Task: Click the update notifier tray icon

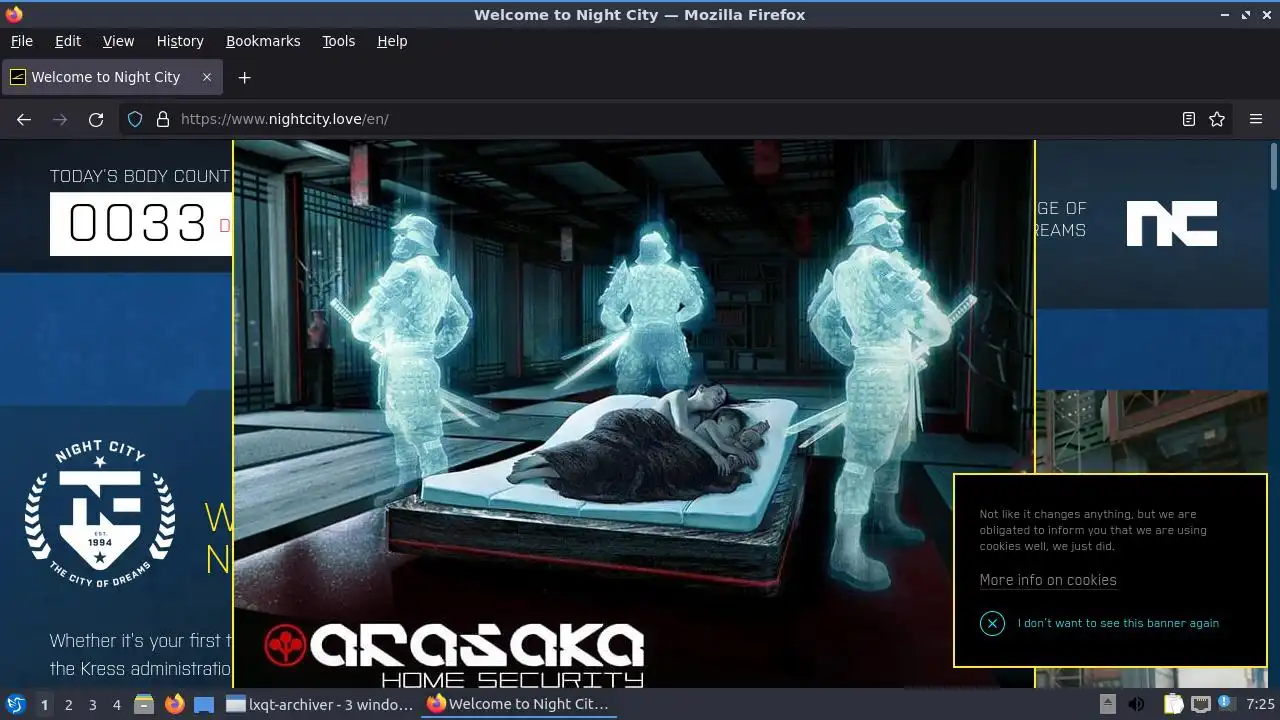Action: click(x=1226, y=704)
